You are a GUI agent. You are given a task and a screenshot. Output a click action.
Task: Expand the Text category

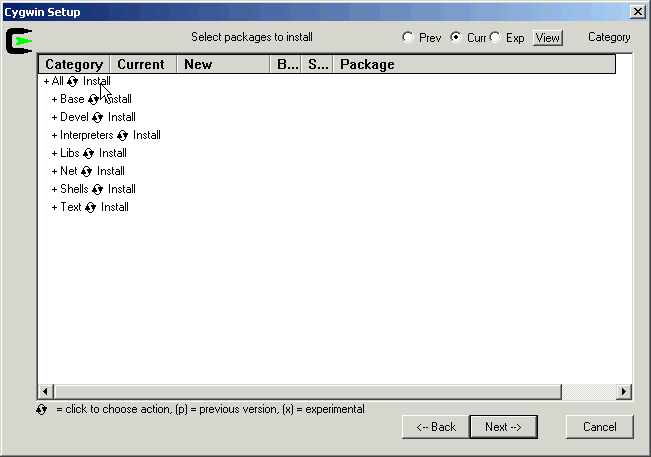point(54,208)
